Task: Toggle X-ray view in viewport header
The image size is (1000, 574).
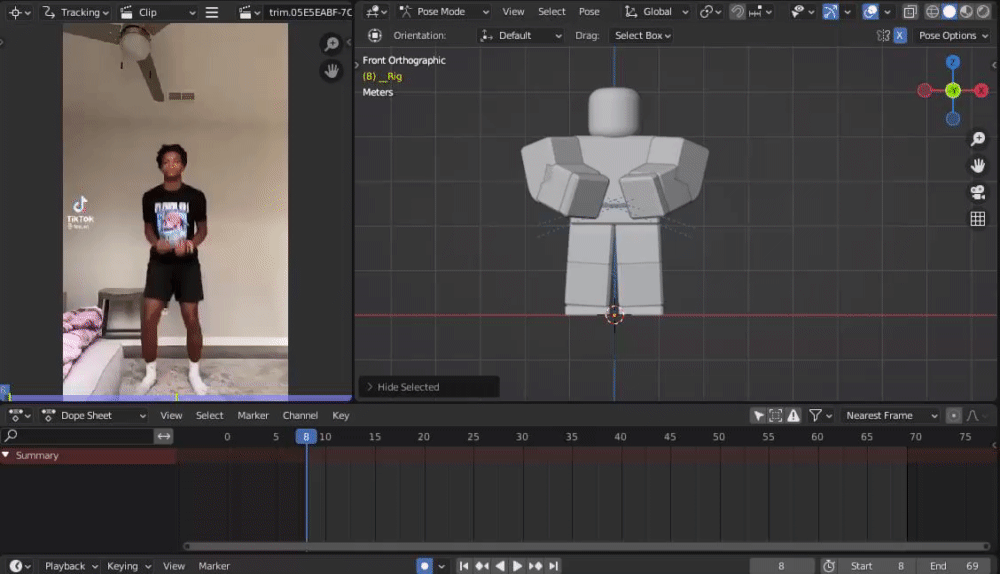Action: point(910,12)
